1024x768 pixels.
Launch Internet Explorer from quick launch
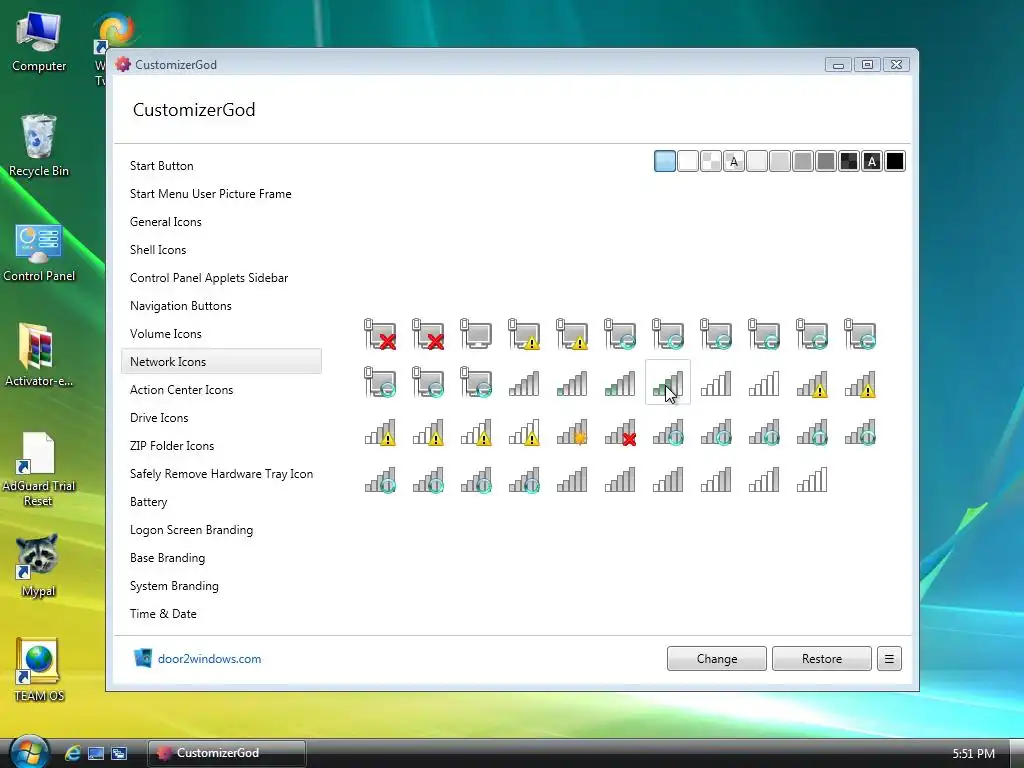[72, 753]
